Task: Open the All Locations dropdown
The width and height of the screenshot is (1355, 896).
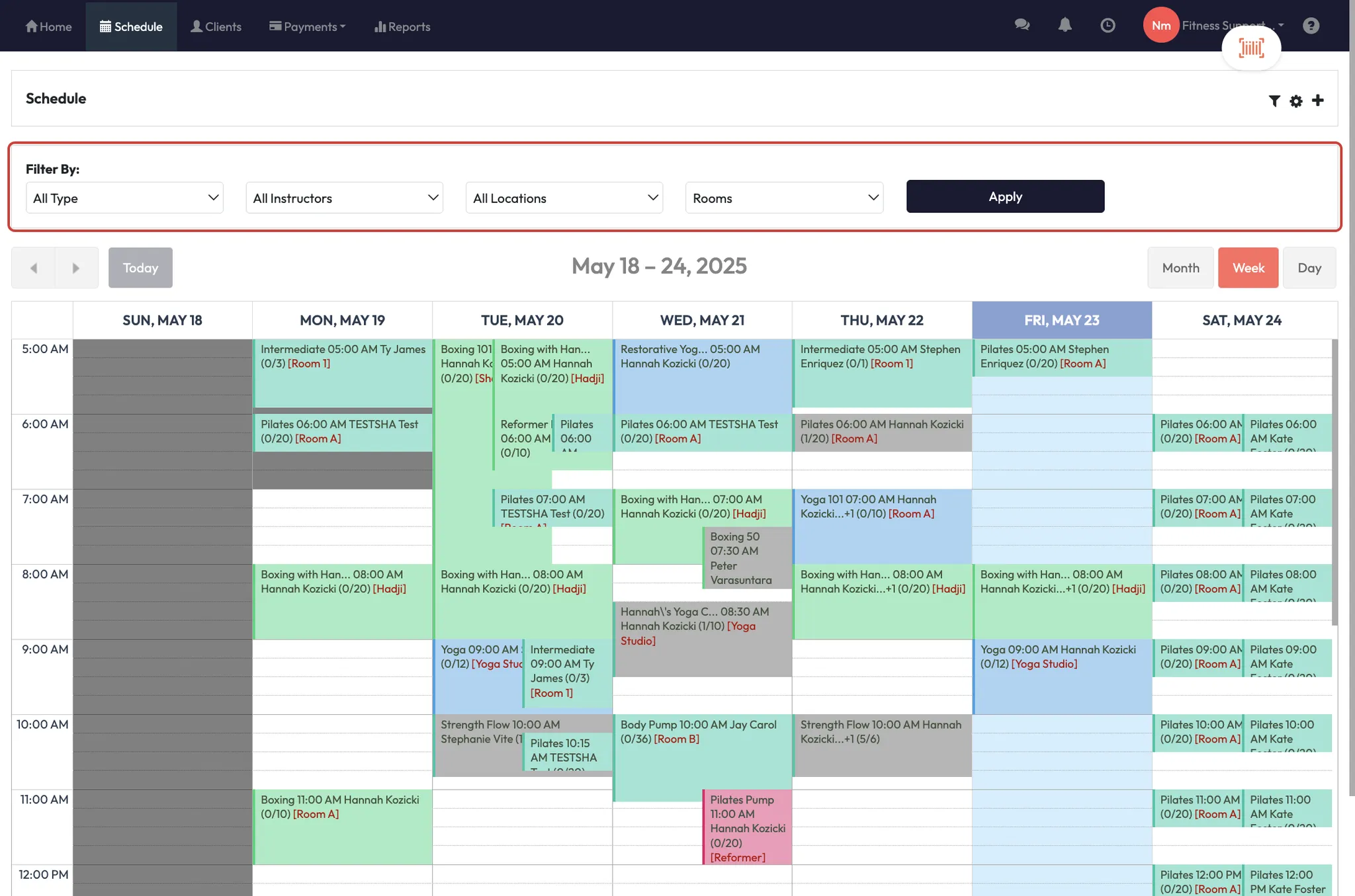Action: point(564,198)
